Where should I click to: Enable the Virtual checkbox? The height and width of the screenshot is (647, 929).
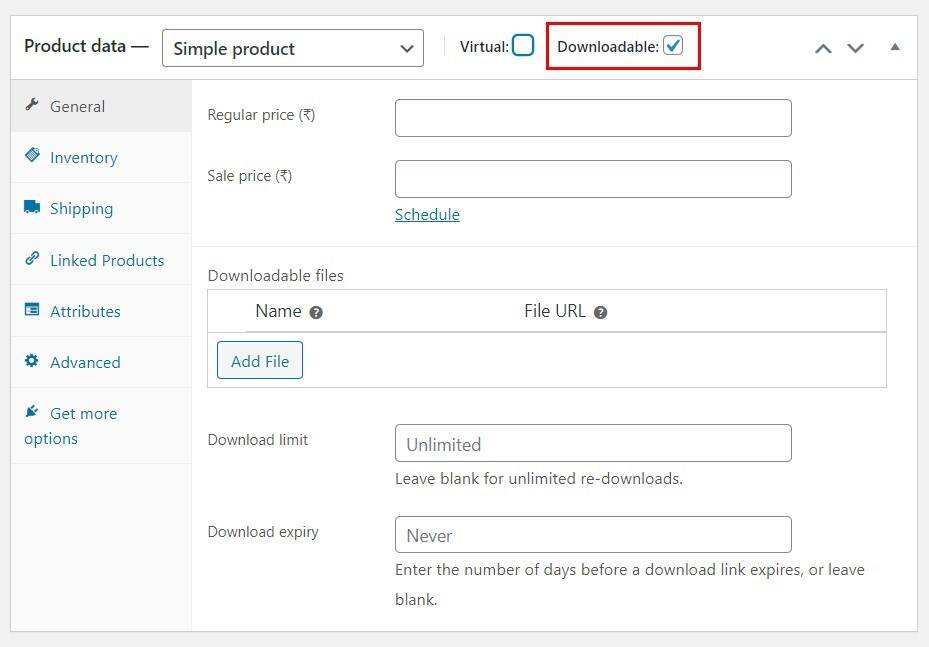523,46
